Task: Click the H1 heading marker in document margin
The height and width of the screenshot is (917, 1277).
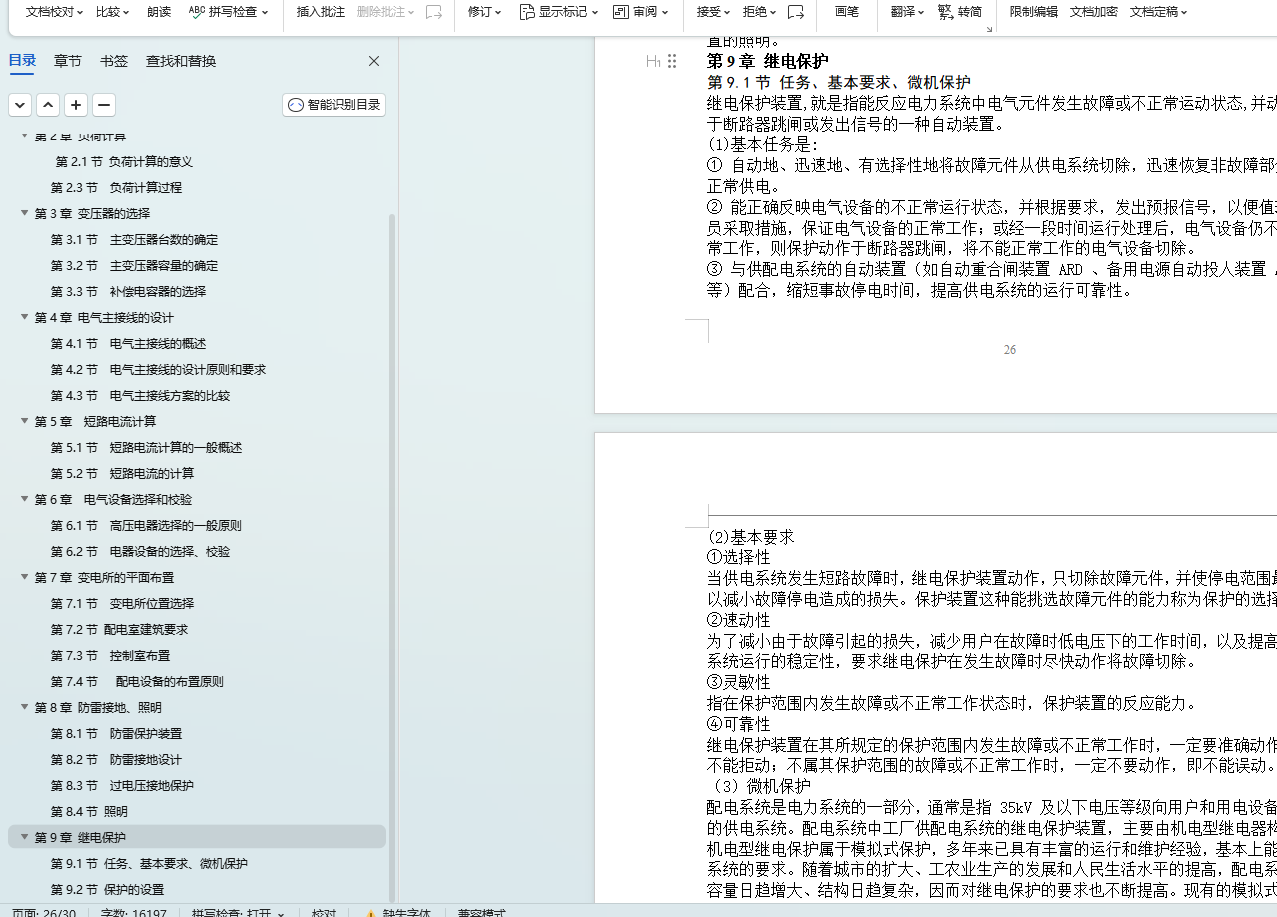Action: click(653, 61)
